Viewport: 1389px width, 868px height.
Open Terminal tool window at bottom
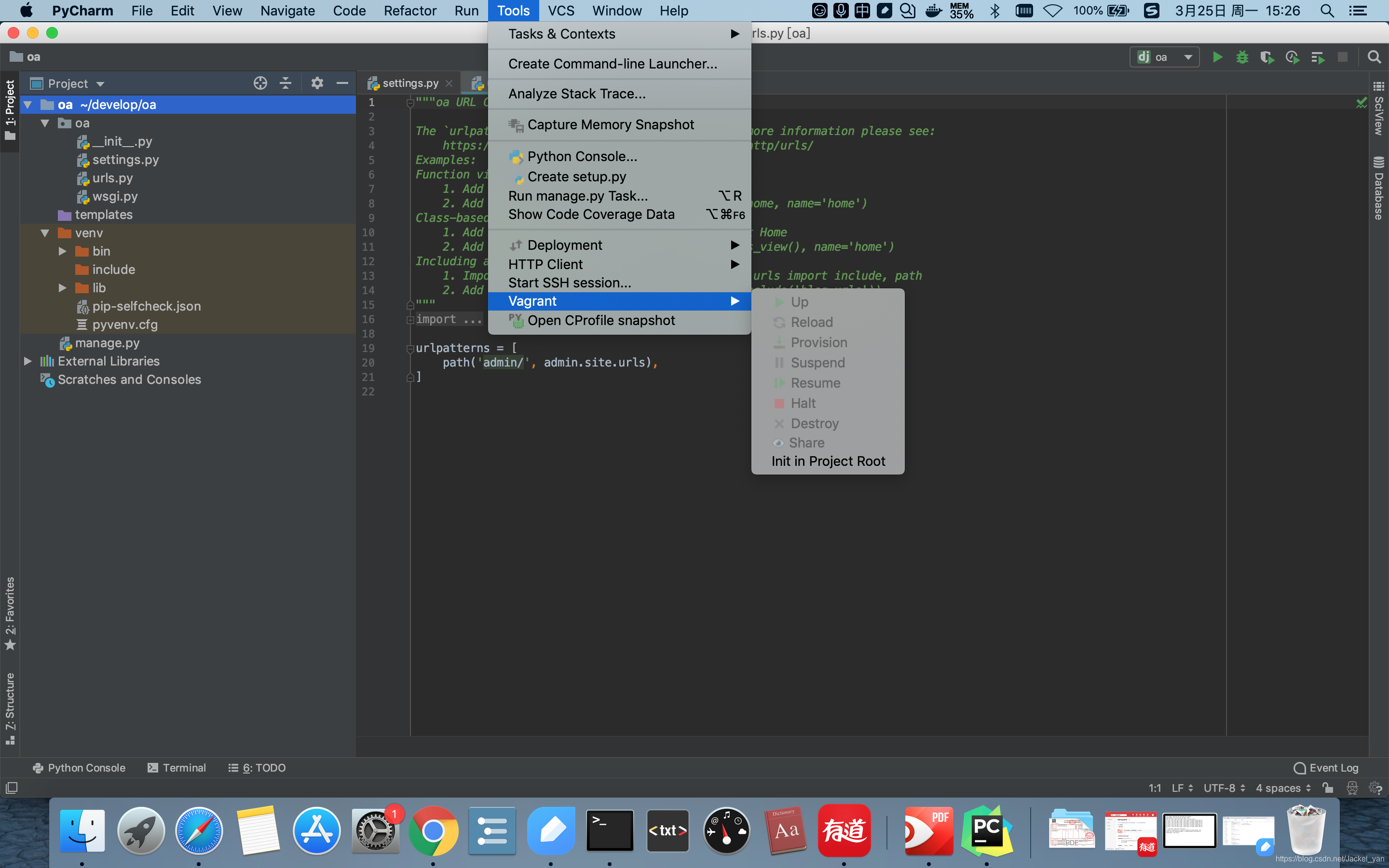coord(177,768)
